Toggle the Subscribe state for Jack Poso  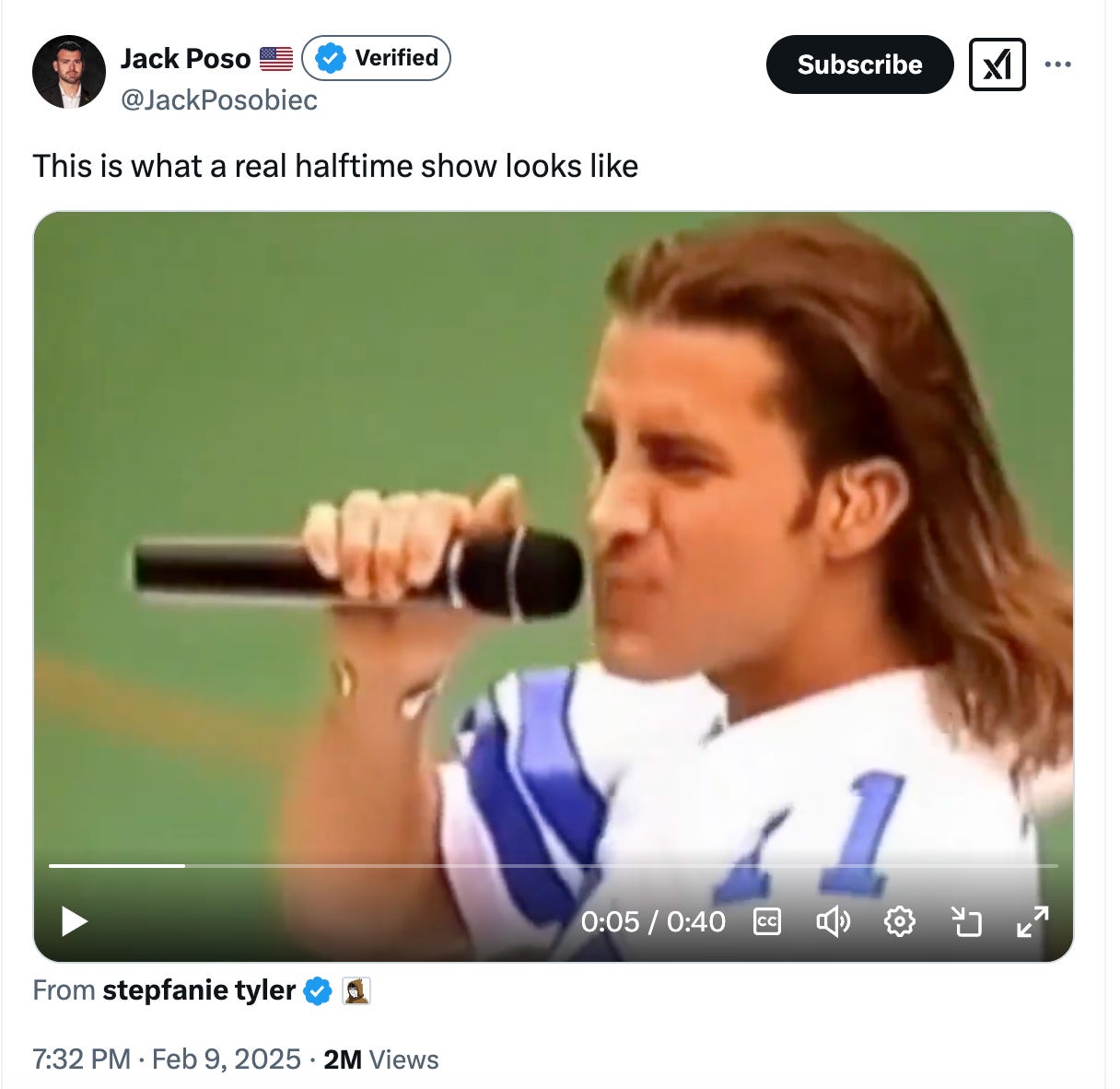859,64
